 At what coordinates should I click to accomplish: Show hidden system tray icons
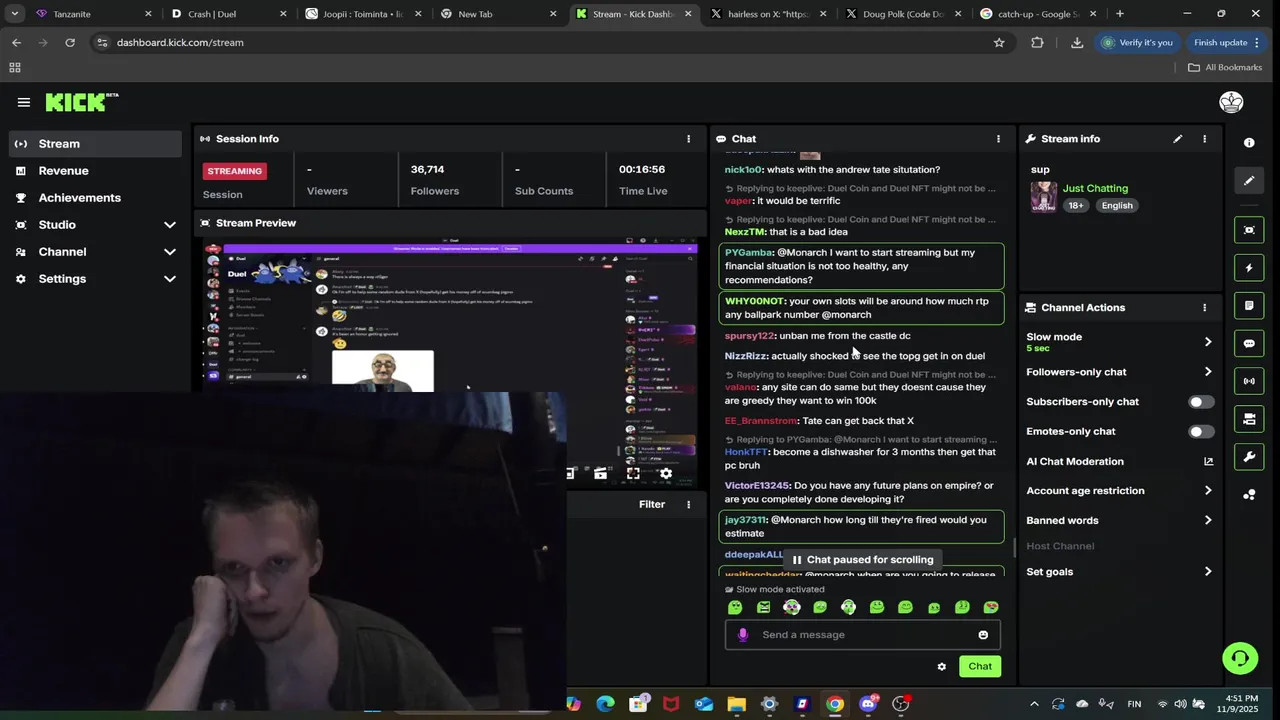[x=1034, y=704]
